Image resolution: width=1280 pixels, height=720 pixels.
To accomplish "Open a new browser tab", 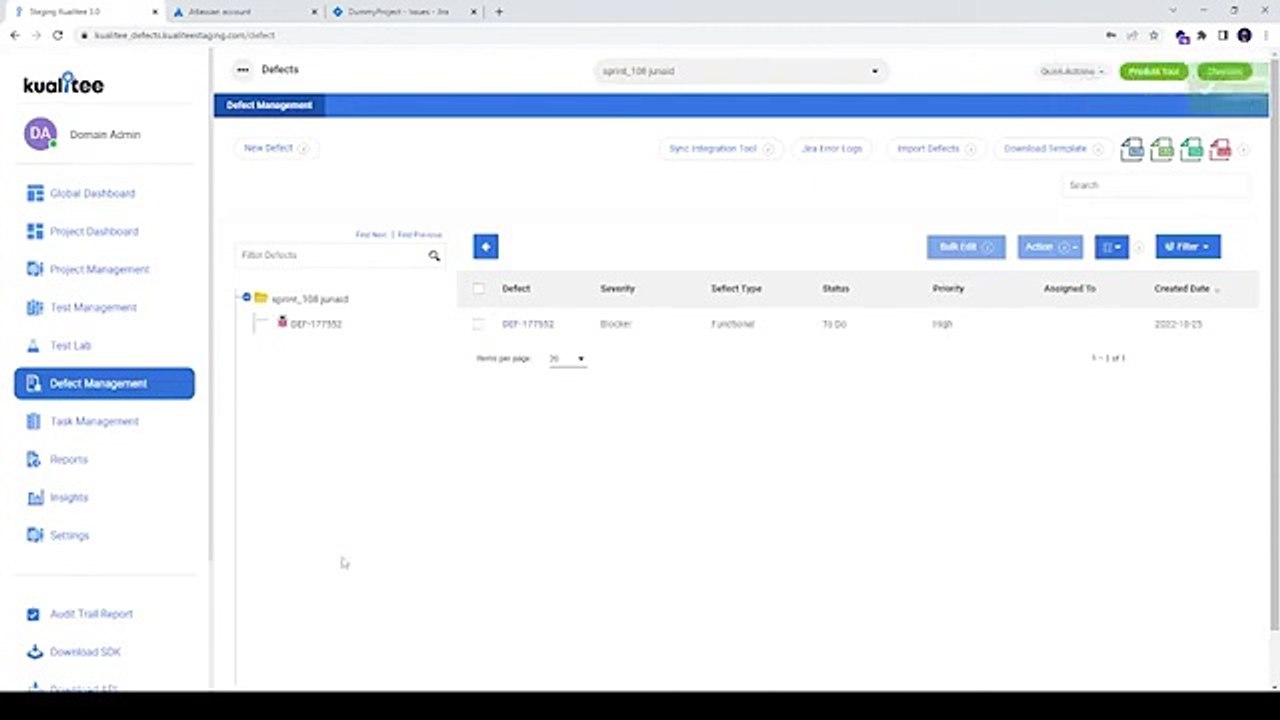I will tap(499, 12).
